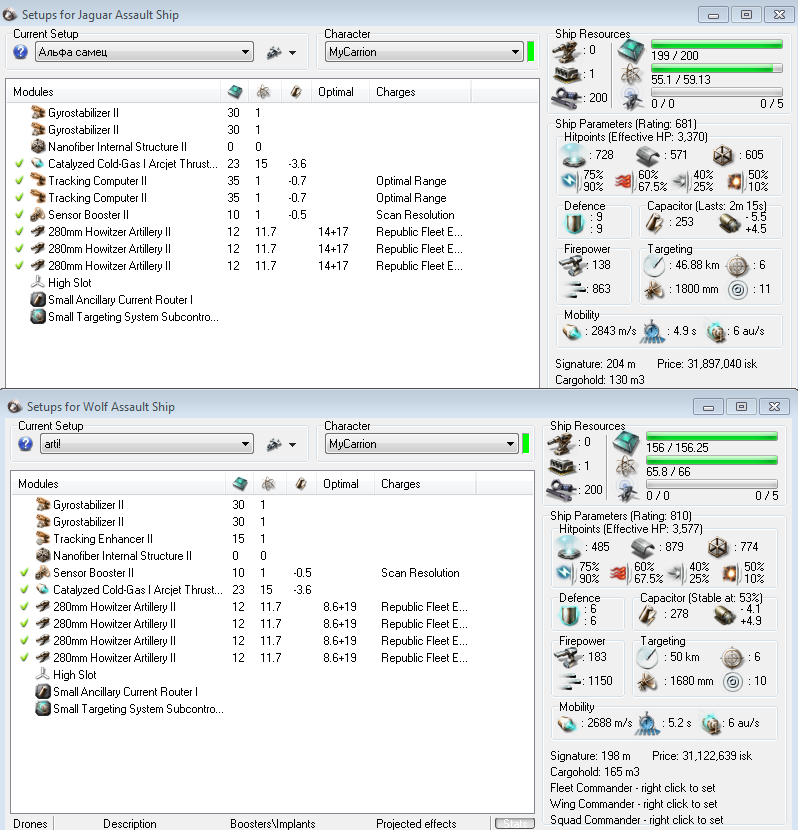Click powergrid column header icon in Wolf modules
The width and height of the screenshot is (798, 830).
[x=268, y=483]
